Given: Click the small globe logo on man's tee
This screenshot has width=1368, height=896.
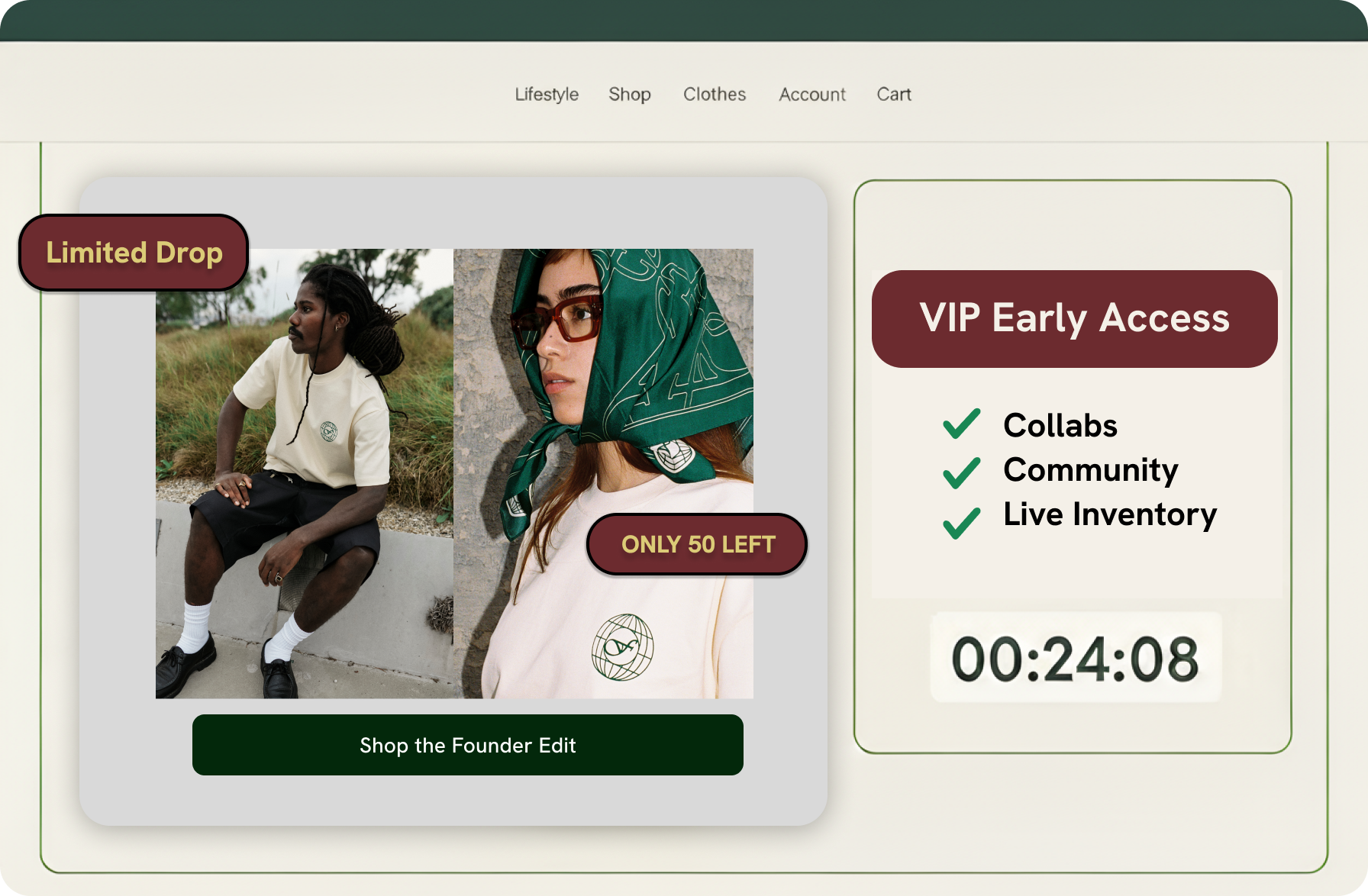Looking at the screenshot, I should pyautogui.click(x=329, y=432).
